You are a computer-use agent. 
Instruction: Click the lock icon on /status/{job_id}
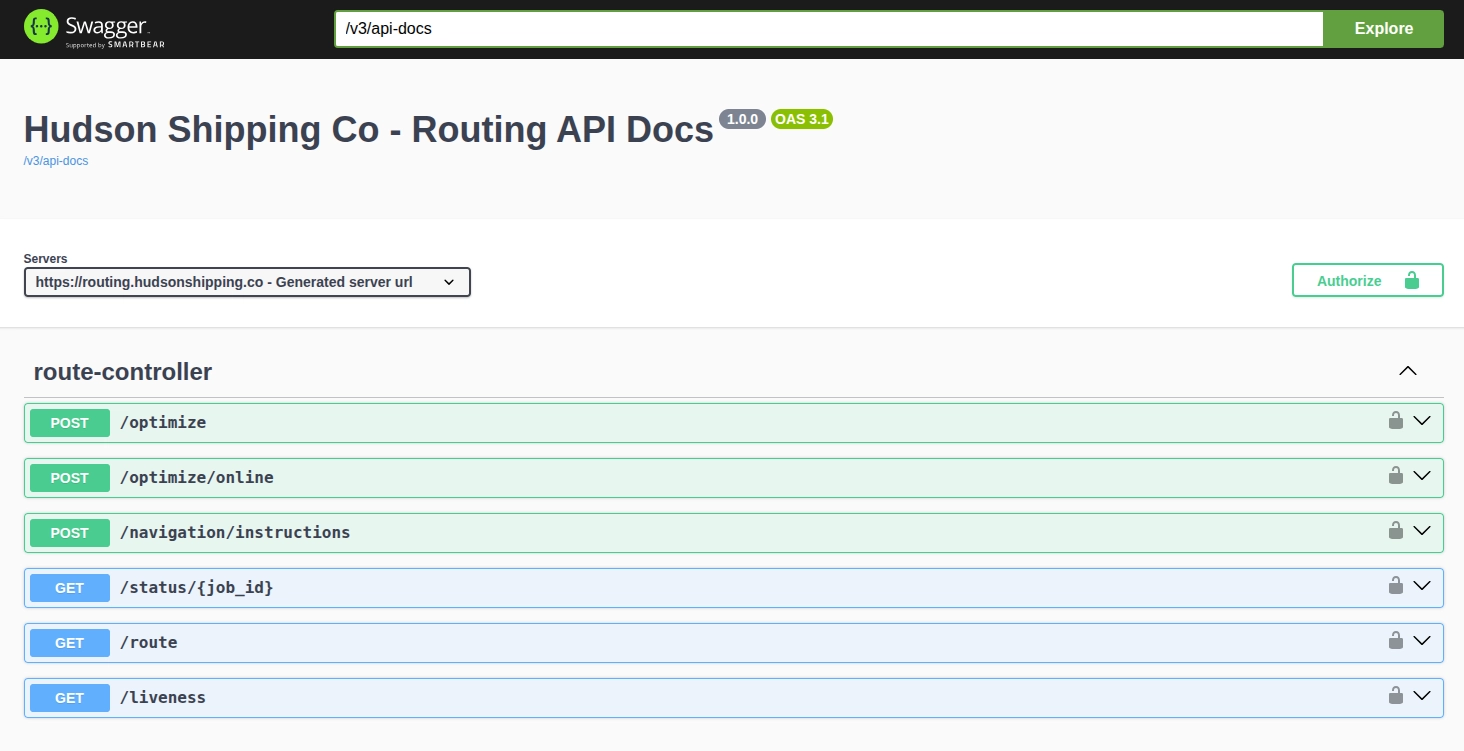1396,587
